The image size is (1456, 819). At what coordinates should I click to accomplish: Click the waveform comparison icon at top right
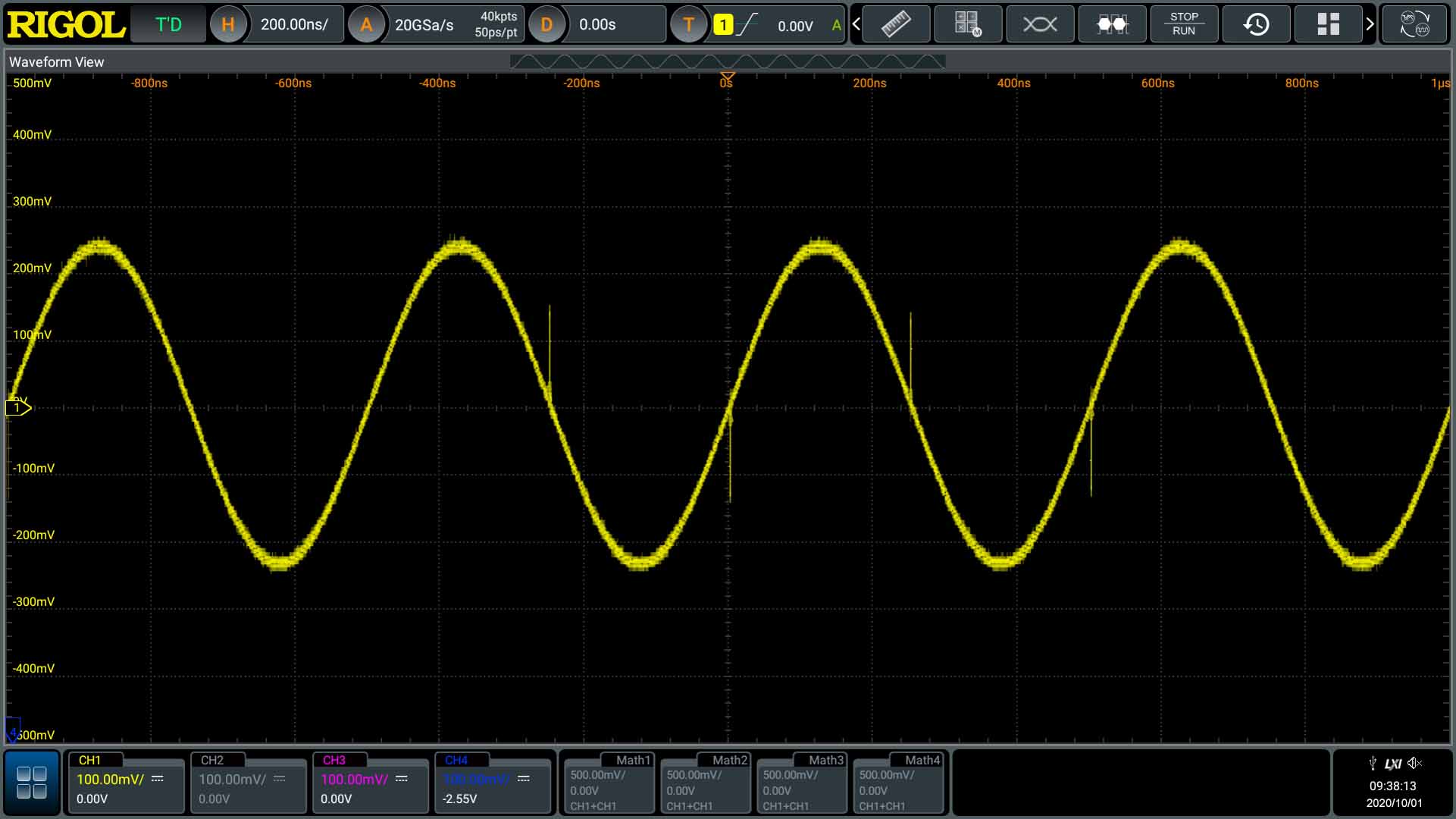[1415, 24]
